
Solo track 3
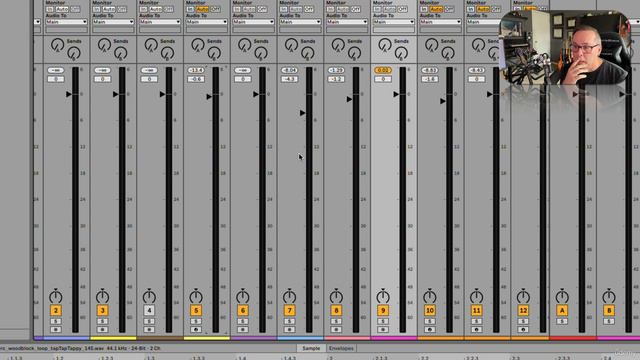[x=102, y=322]
